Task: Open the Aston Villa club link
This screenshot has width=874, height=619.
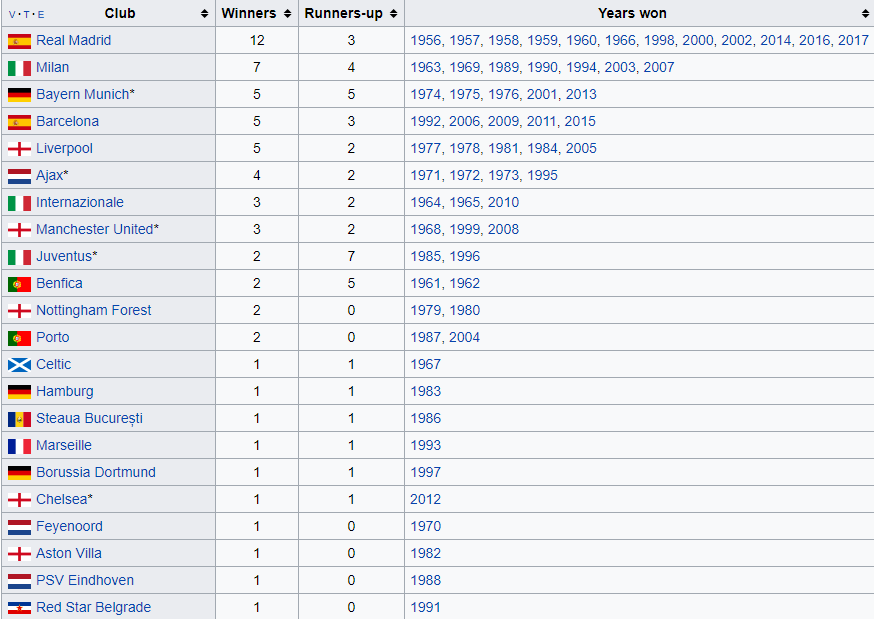Action: point(69,553)
